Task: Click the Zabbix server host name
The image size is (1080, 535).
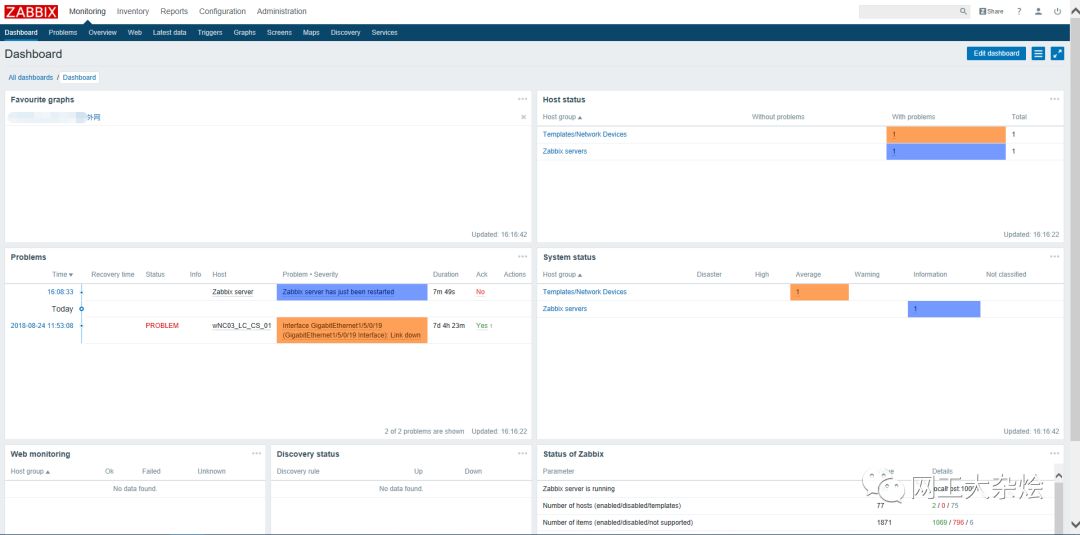Action: coord(233,292)
